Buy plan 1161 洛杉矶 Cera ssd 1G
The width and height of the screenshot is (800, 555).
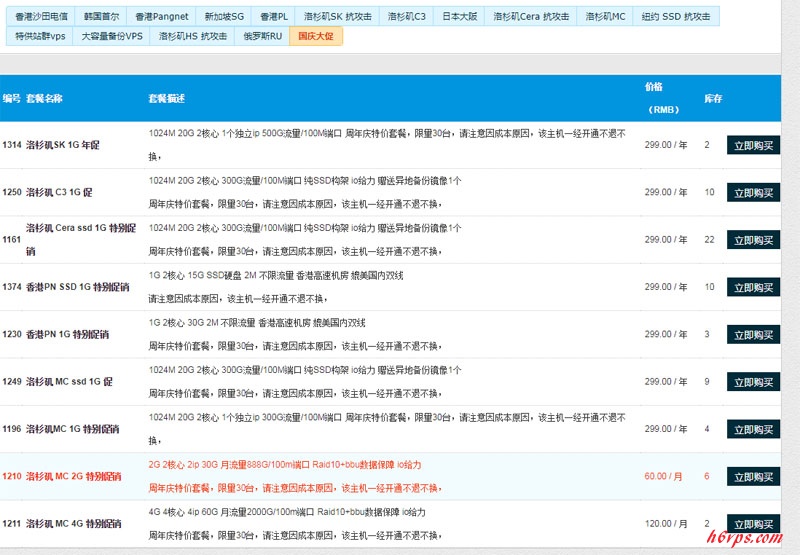[x=753, y=240]
